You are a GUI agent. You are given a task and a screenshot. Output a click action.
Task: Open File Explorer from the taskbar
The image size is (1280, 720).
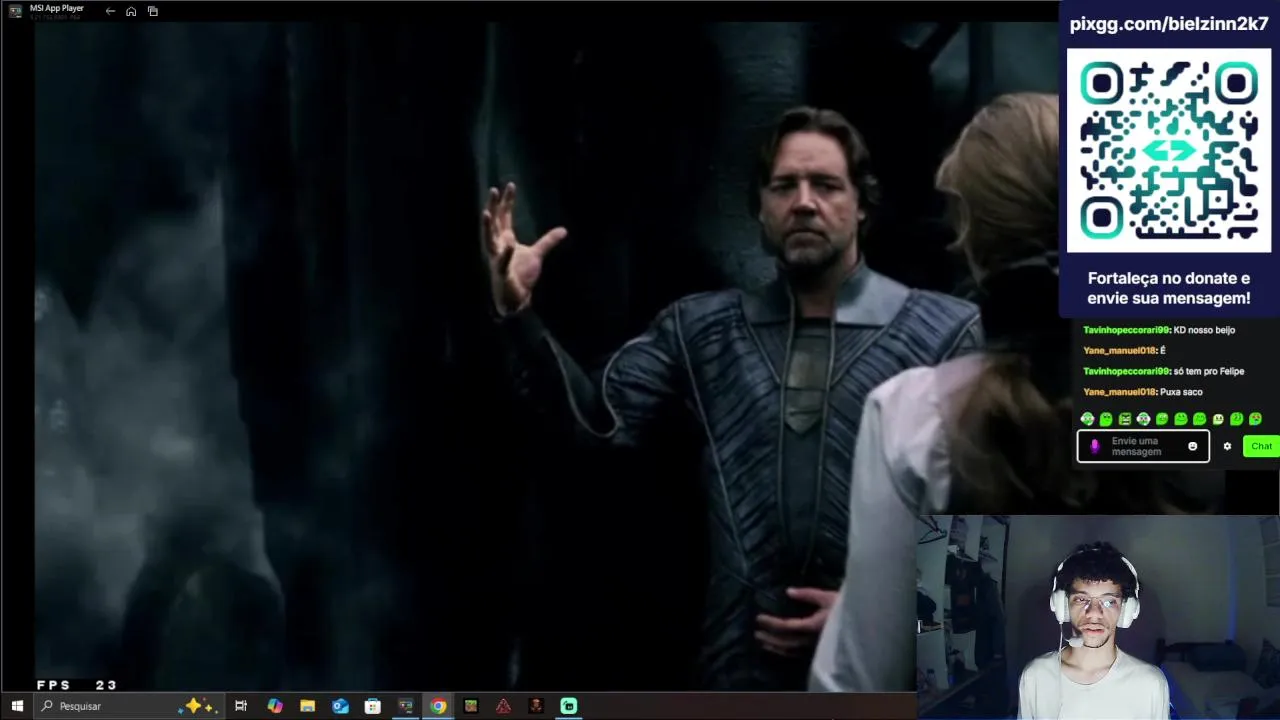point(308,706)
